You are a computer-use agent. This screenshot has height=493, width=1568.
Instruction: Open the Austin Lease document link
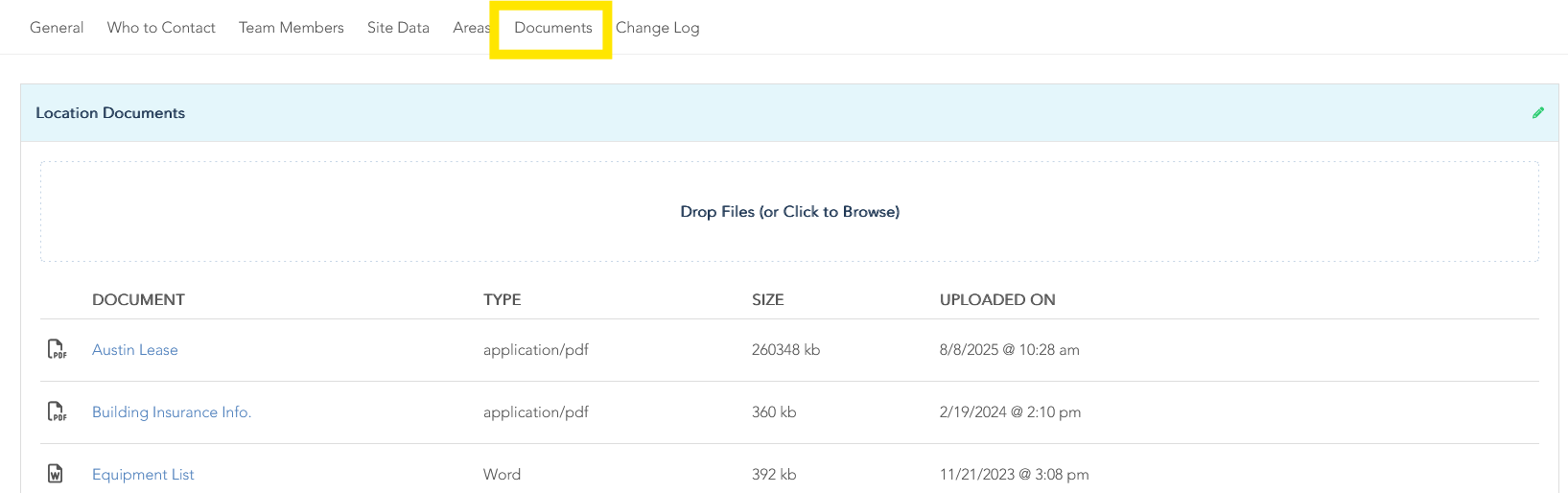[135, 350]
